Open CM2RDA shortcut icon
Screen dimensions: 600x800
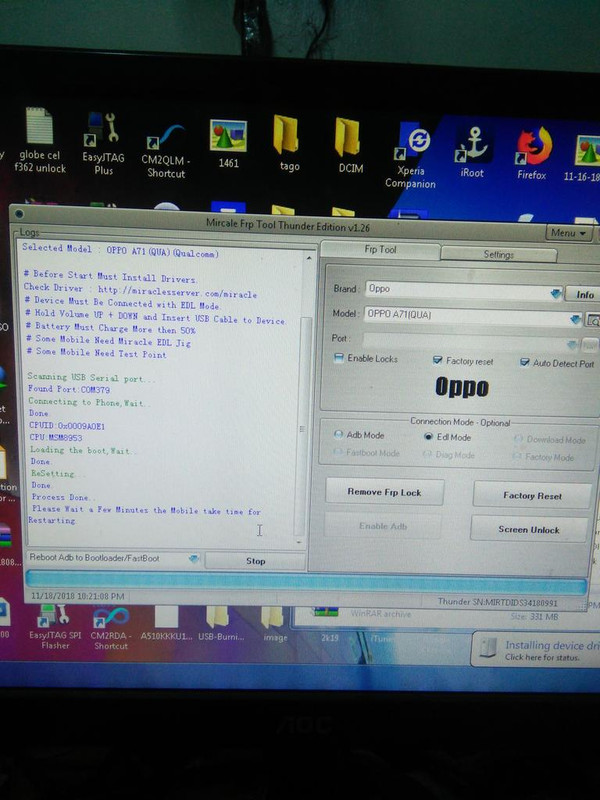pos(110,628)
